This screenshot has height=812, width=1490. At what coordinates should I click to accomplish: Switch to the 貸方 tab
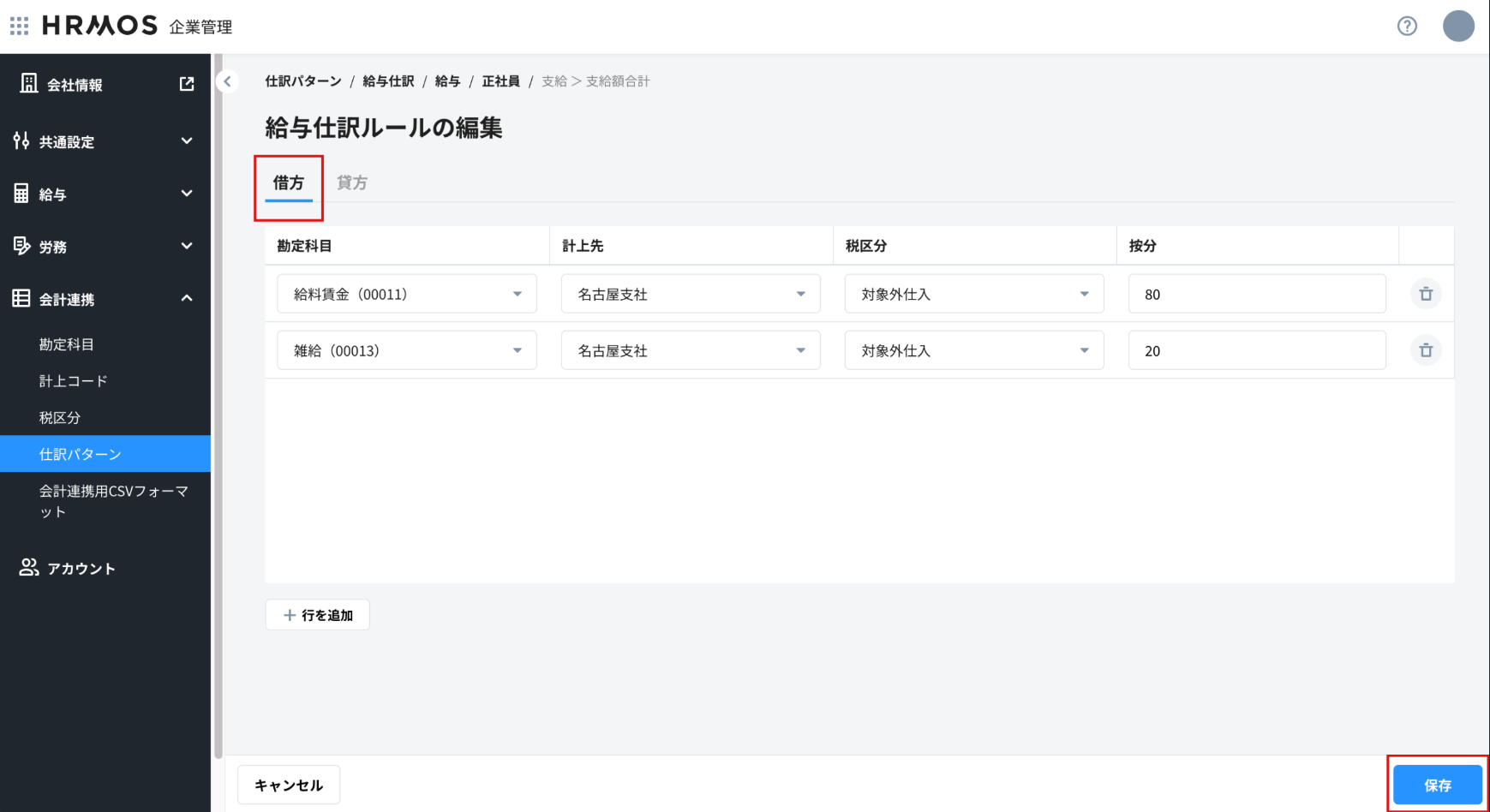coord(351,182)
